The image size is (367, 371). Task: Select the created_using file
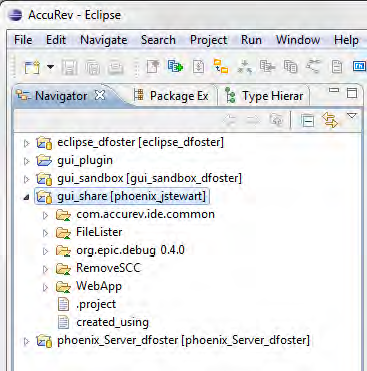point(112,322)
